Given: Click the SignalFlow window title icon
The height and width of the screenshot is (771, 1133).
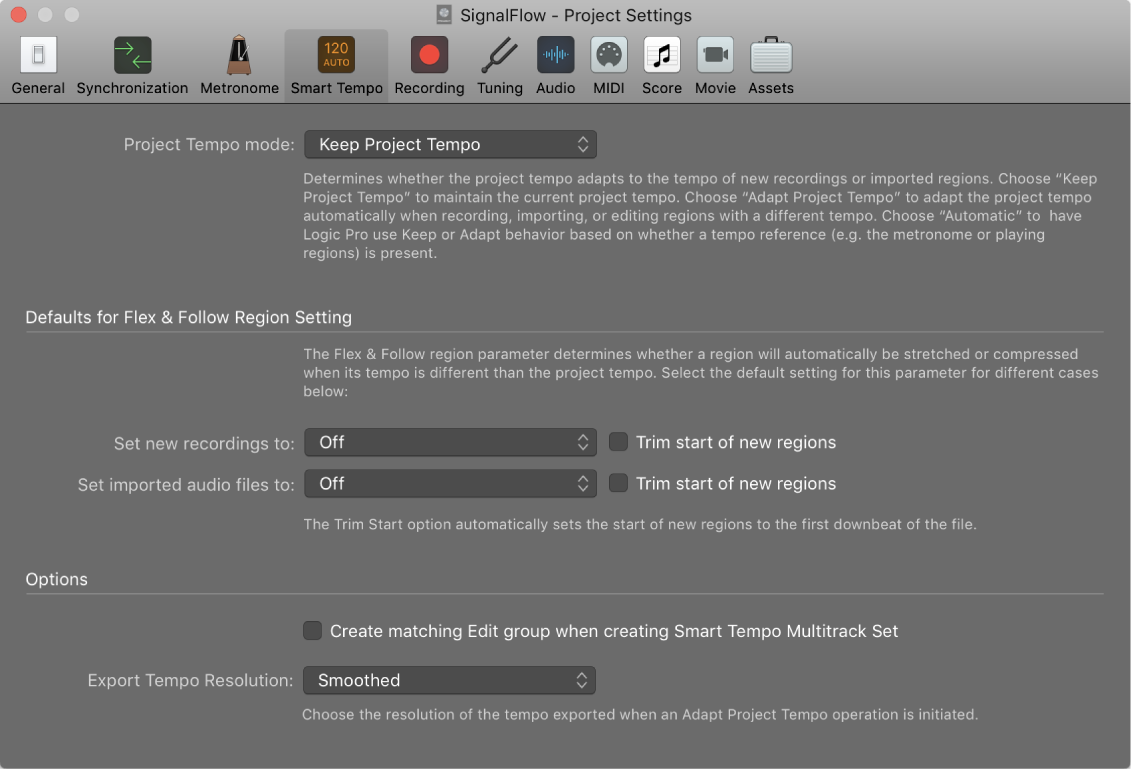Looking at the screenshot, I should point(442,15).
